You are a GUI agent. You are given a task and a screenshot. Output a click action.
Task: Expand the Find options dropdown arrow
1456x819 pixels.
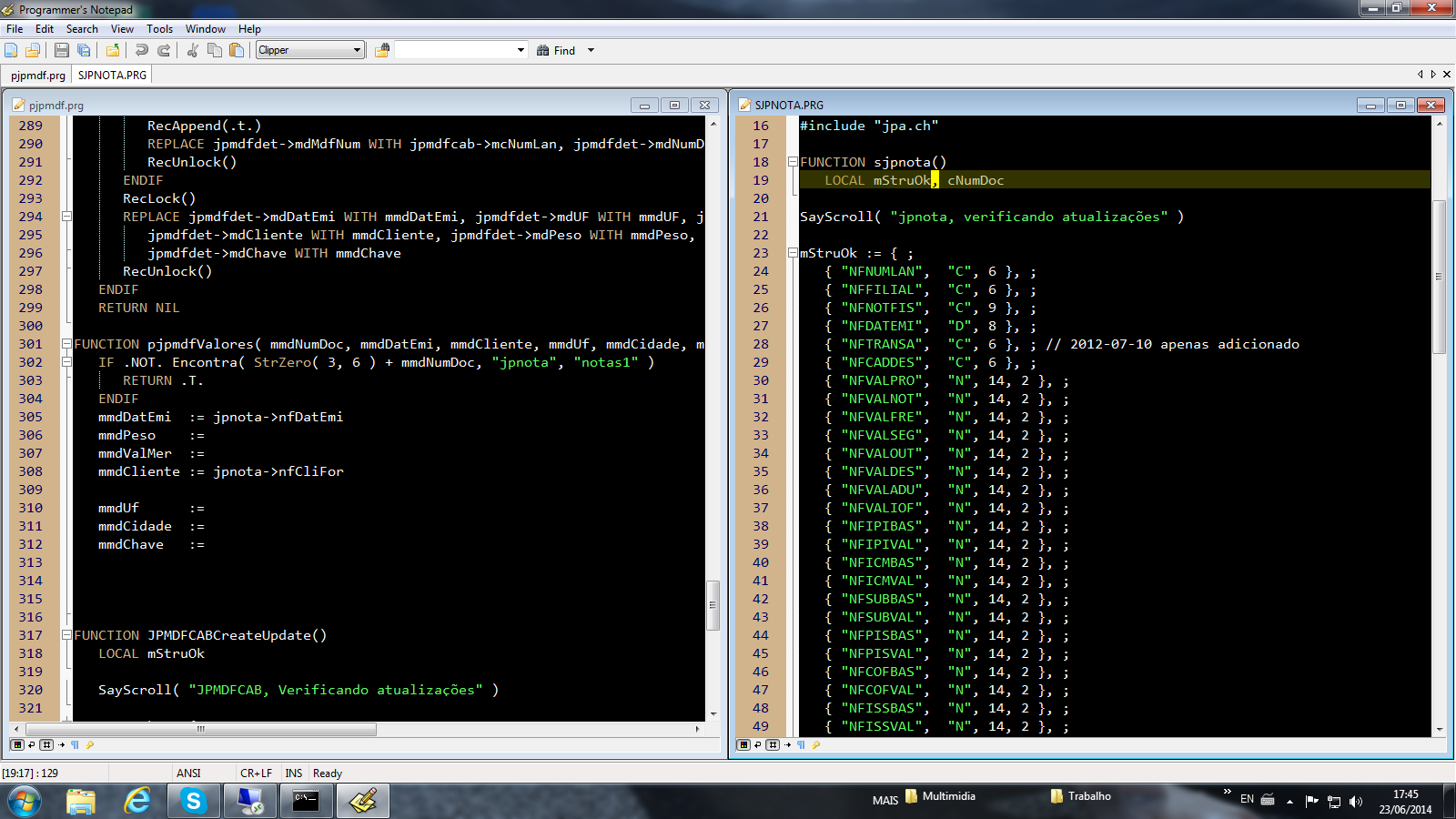coord(591,50)
